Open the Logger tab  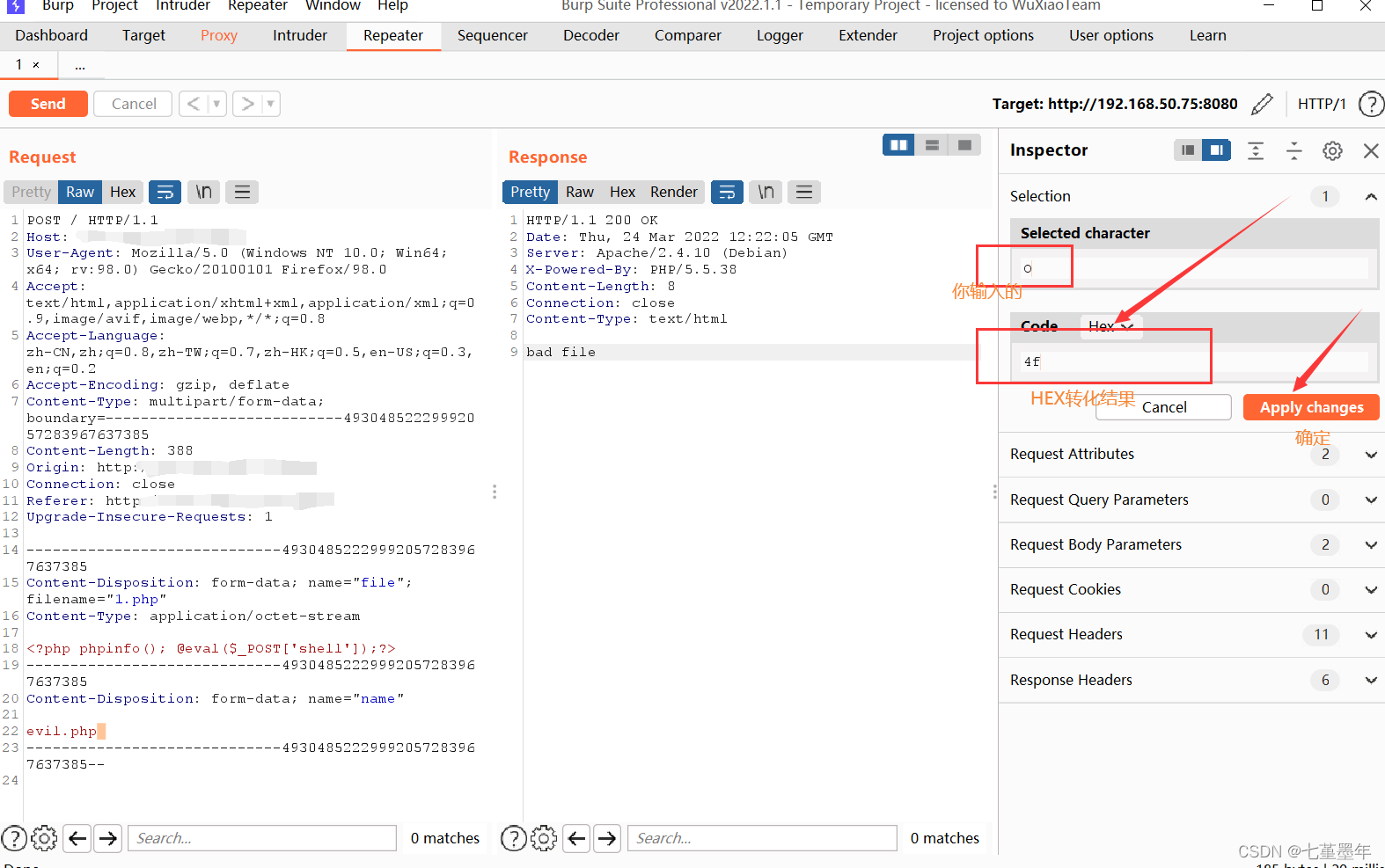point(780,35)
